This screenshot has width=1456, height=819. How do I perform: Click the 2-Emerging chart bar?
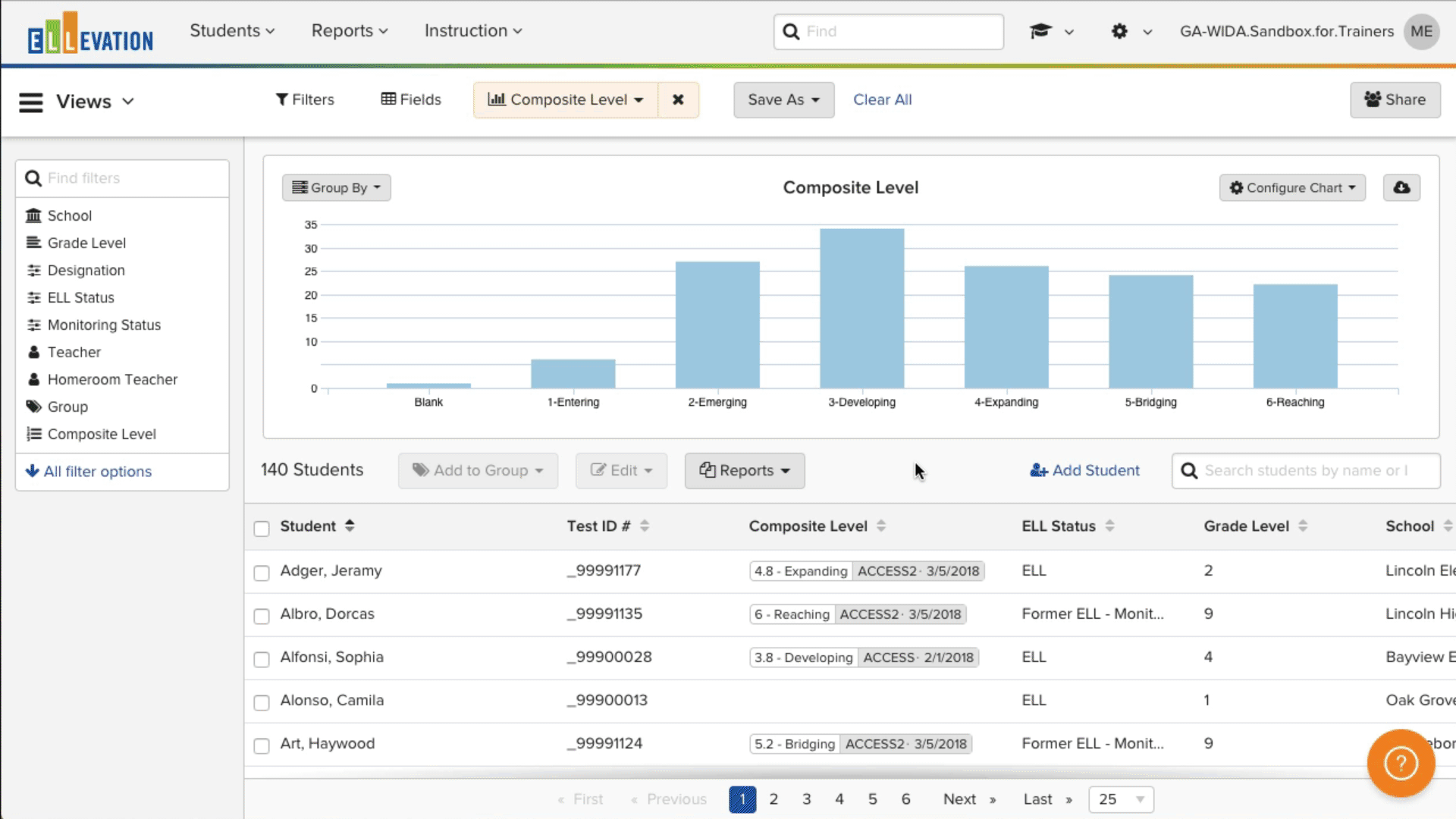tap(717, 325)
